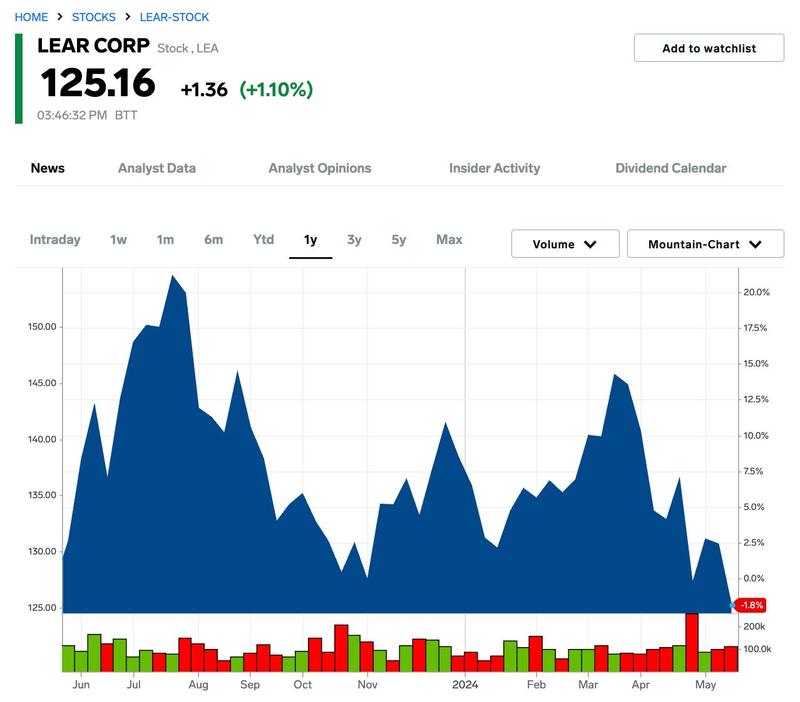The height and width of the screenshot is (702, 800).
Task: Click the 200k volume axis label
Action: point(754,626)
